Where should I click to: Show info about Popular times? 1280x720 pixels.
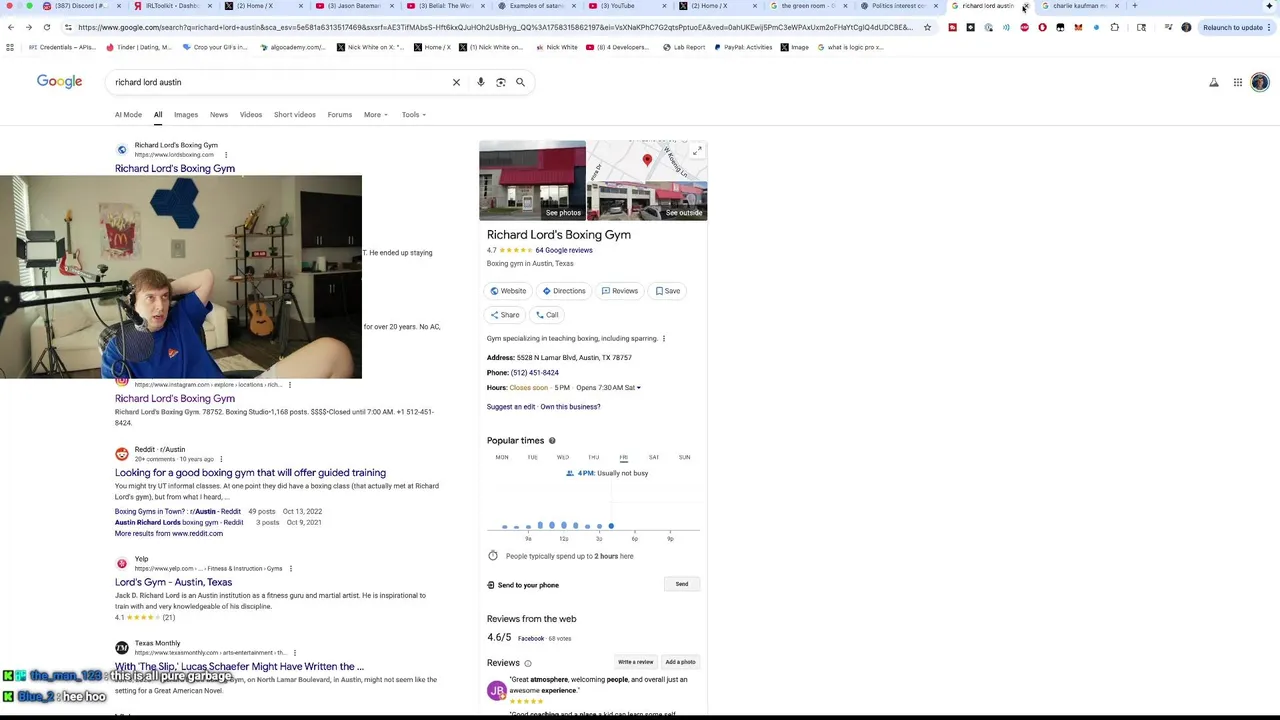click(x=552, y=441)
